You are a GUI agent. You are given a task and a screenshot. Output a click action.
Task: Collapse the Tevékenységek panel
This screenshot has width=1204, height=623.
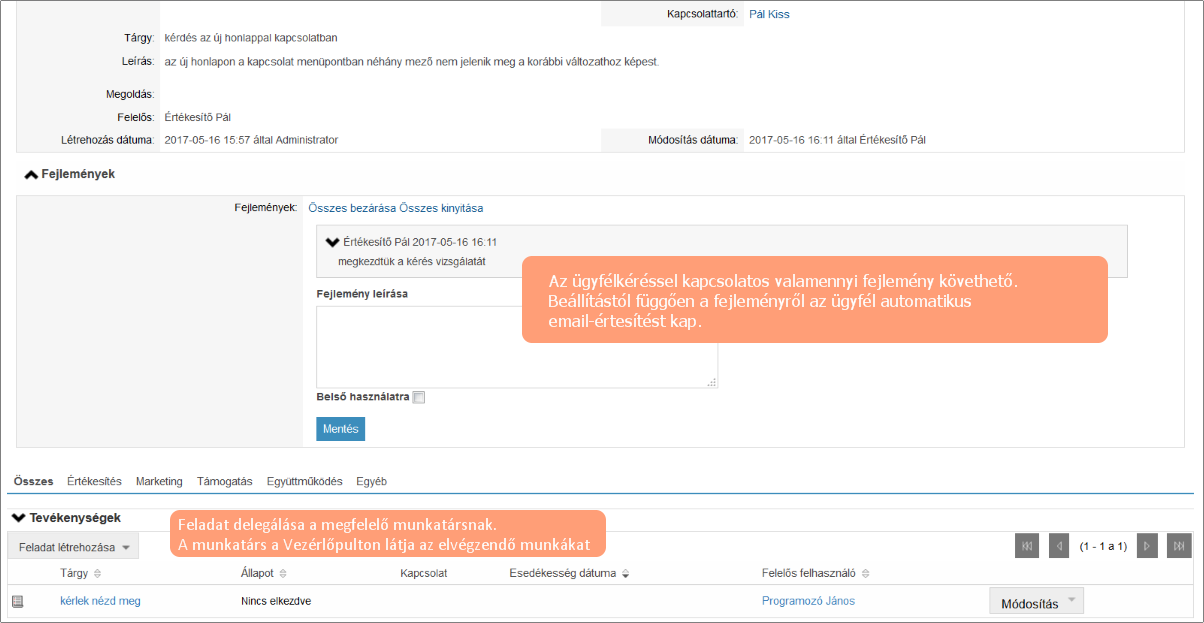point(18,518)
